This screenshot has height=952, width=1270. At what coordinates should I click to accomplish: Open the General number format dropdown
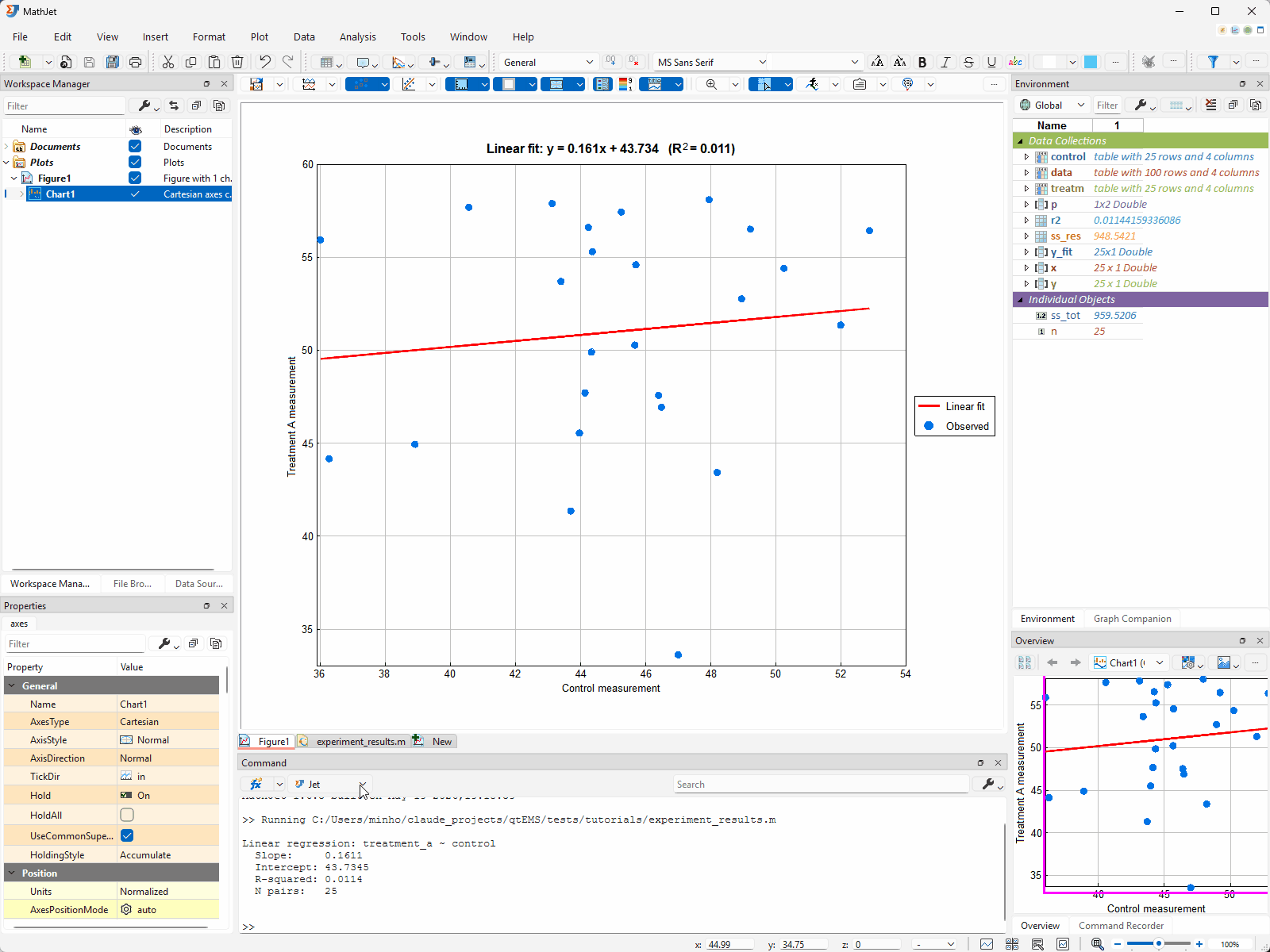click(x=548, y=62)
